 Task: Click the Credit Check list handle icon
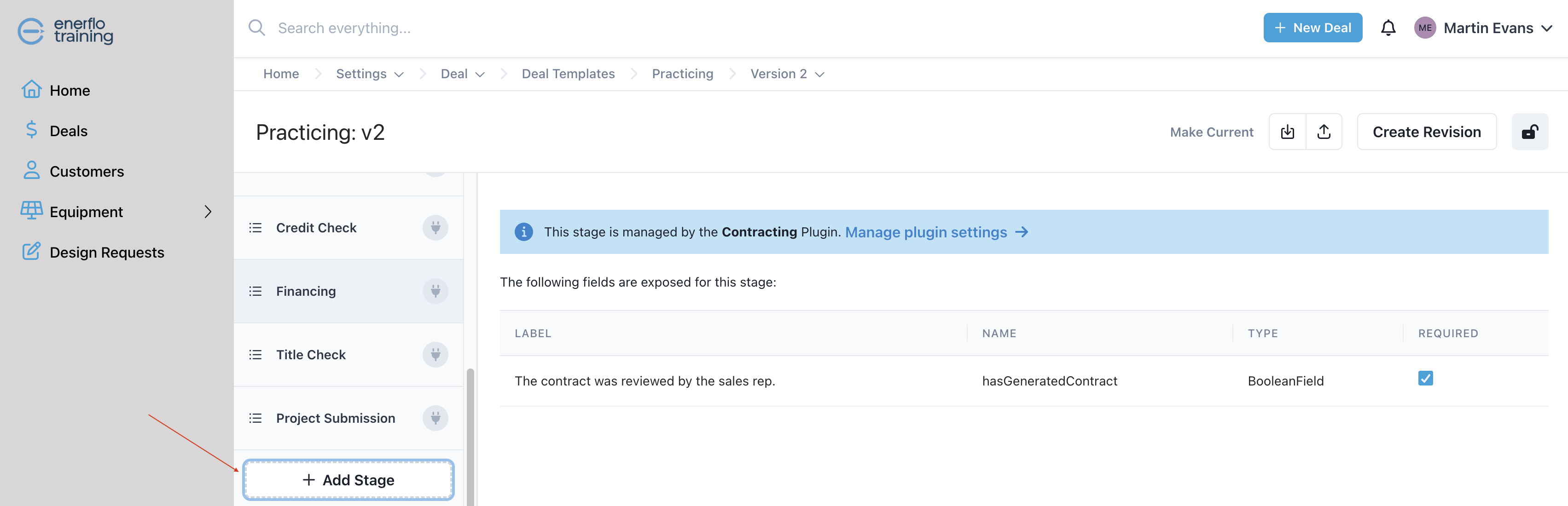click(256, 227)
